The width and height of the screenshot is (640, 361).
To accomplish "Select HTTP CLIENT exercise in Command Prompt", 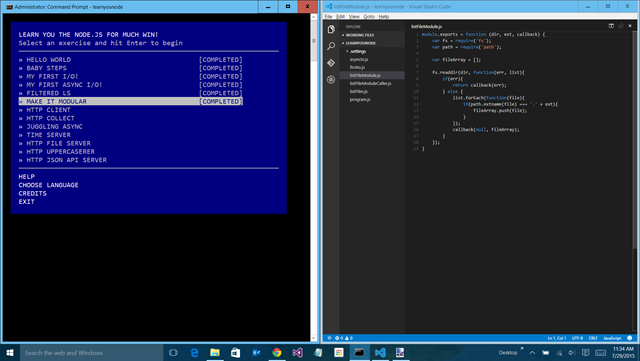I will (x=48, y=110).
